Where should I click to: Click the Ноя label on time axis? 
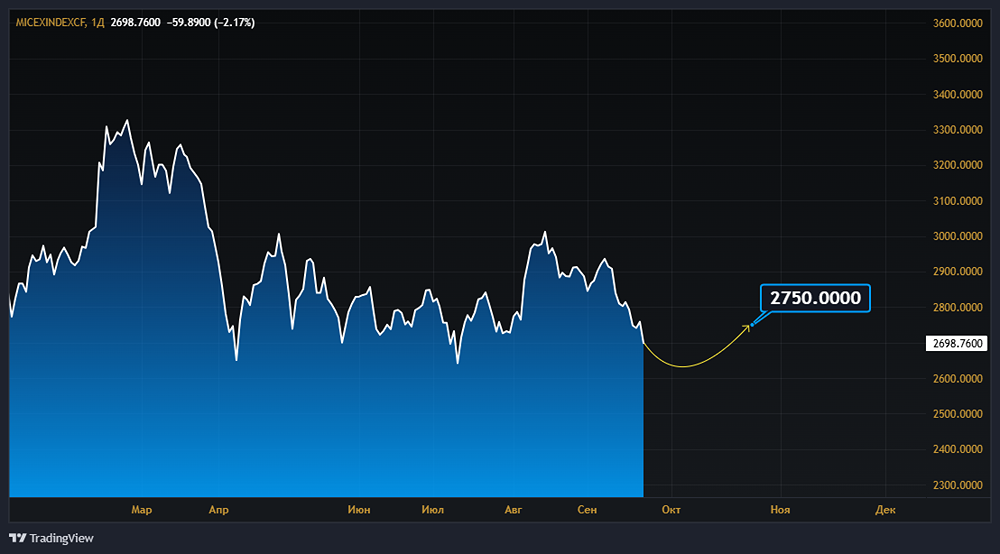(x=780, y=510)
